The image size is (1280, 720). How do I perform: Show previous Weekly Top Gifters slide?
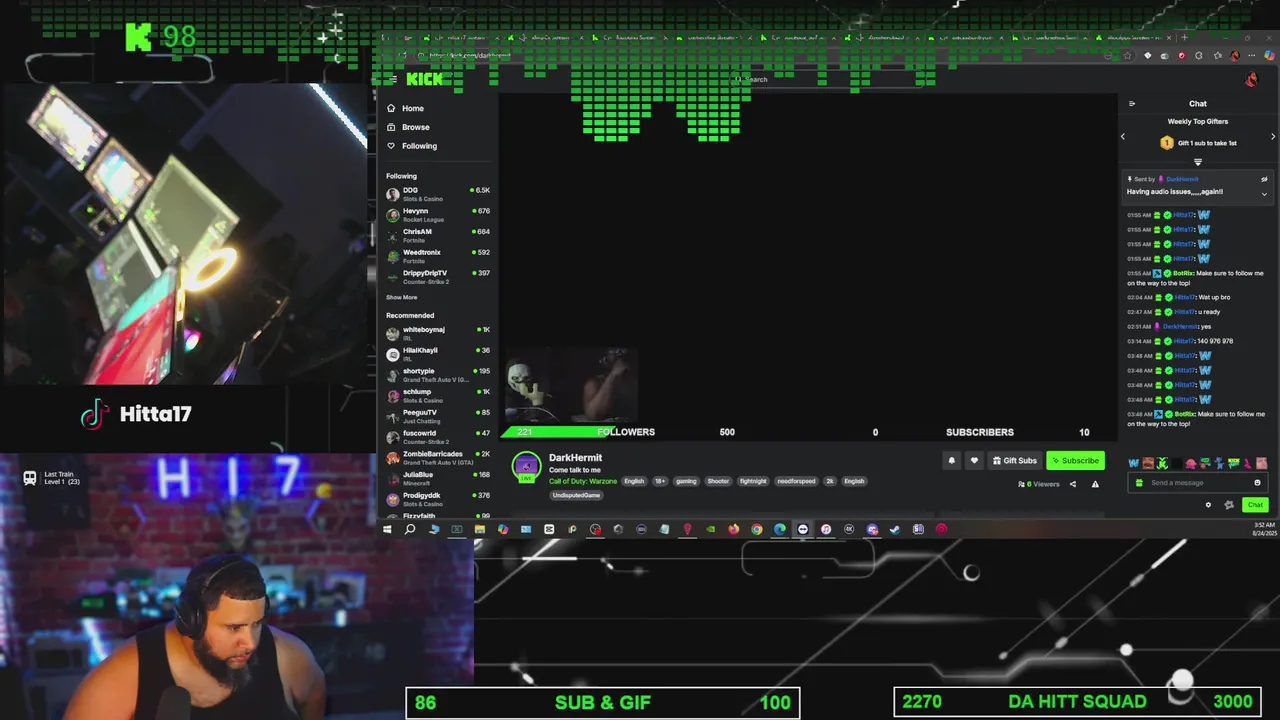(1123, 136)
